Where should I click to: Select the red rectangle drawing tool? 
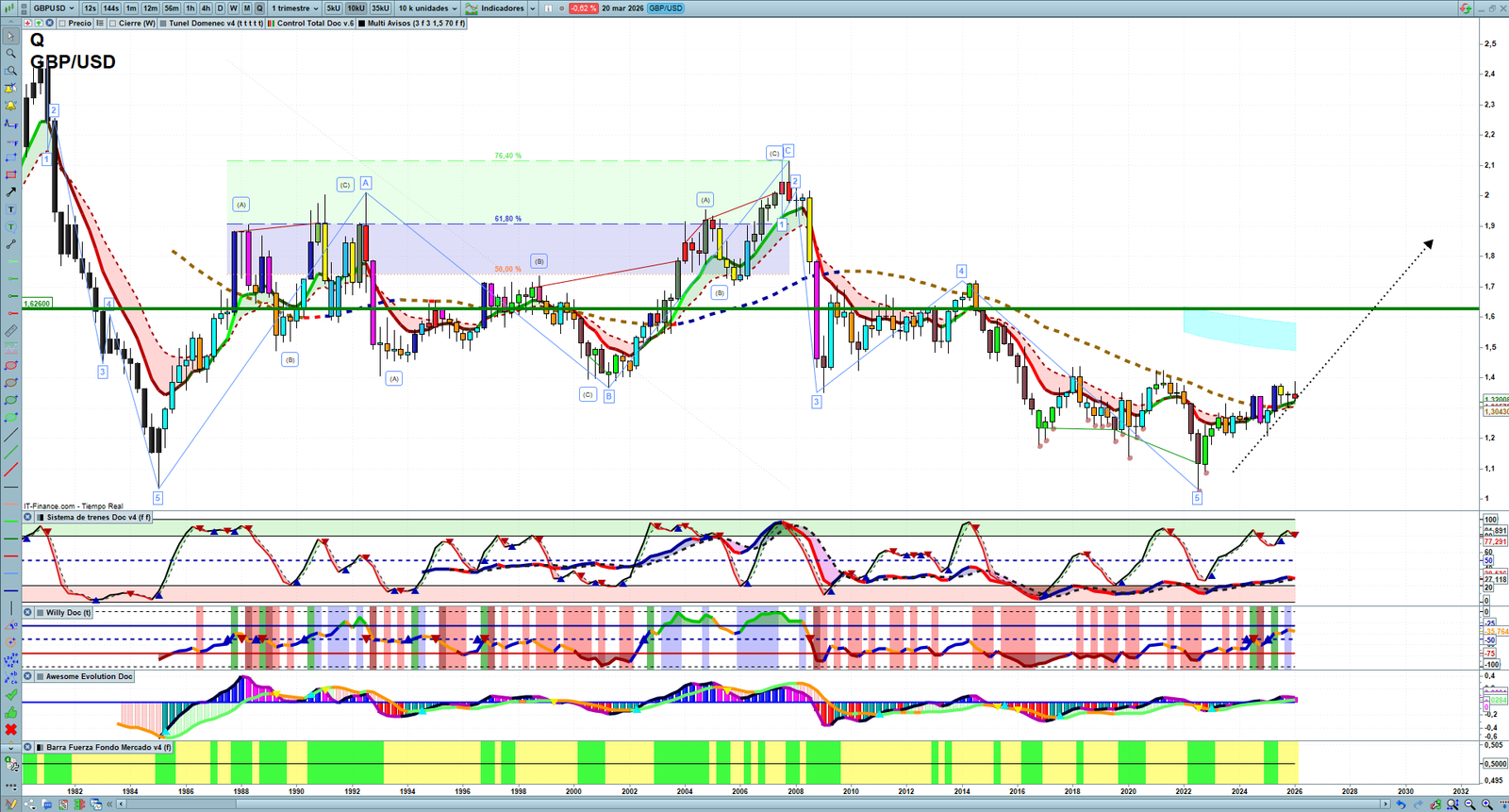click(10, 175)
